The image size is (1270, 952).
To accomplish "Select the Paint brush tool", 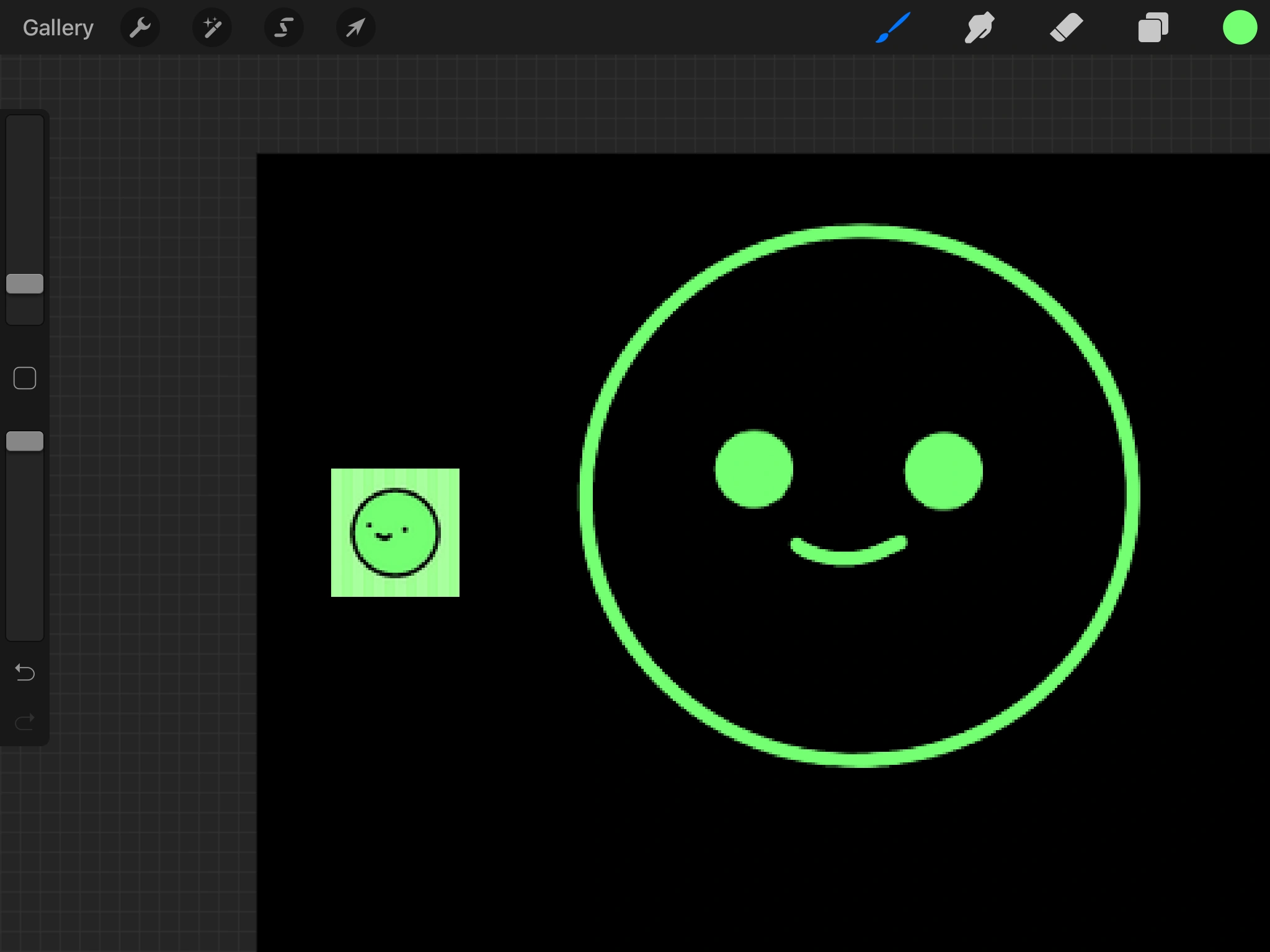I will click(893, 27).
